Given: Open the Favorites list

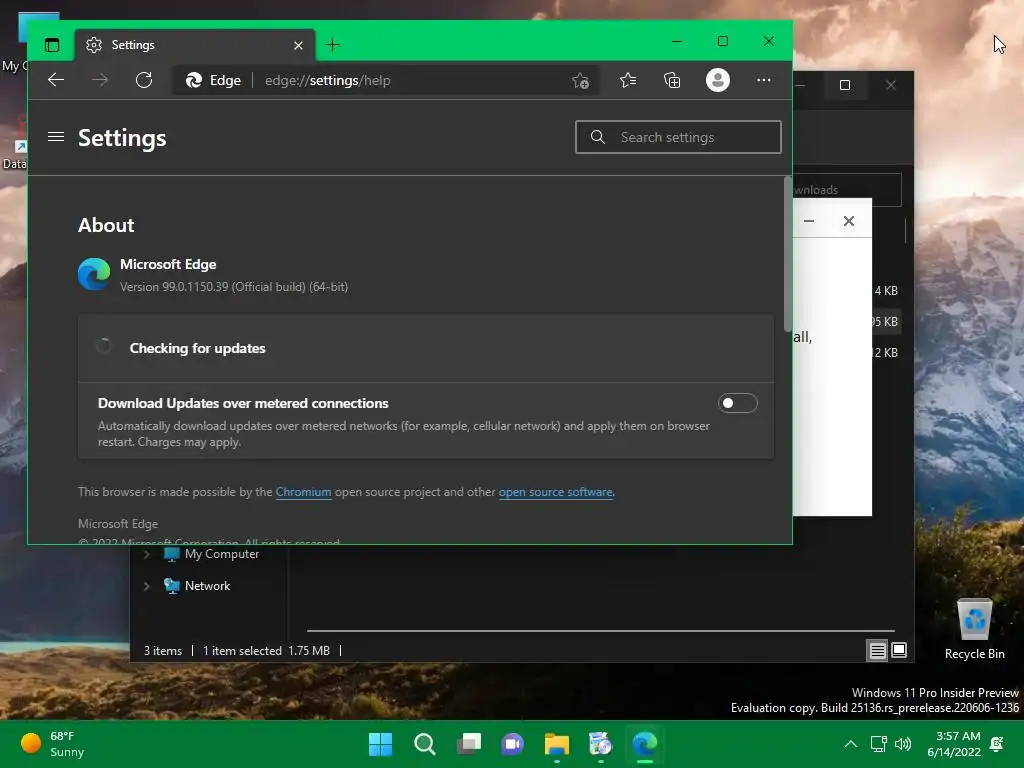Looking at the screenshot, I should pyautogui.click(x=628, y=80).
